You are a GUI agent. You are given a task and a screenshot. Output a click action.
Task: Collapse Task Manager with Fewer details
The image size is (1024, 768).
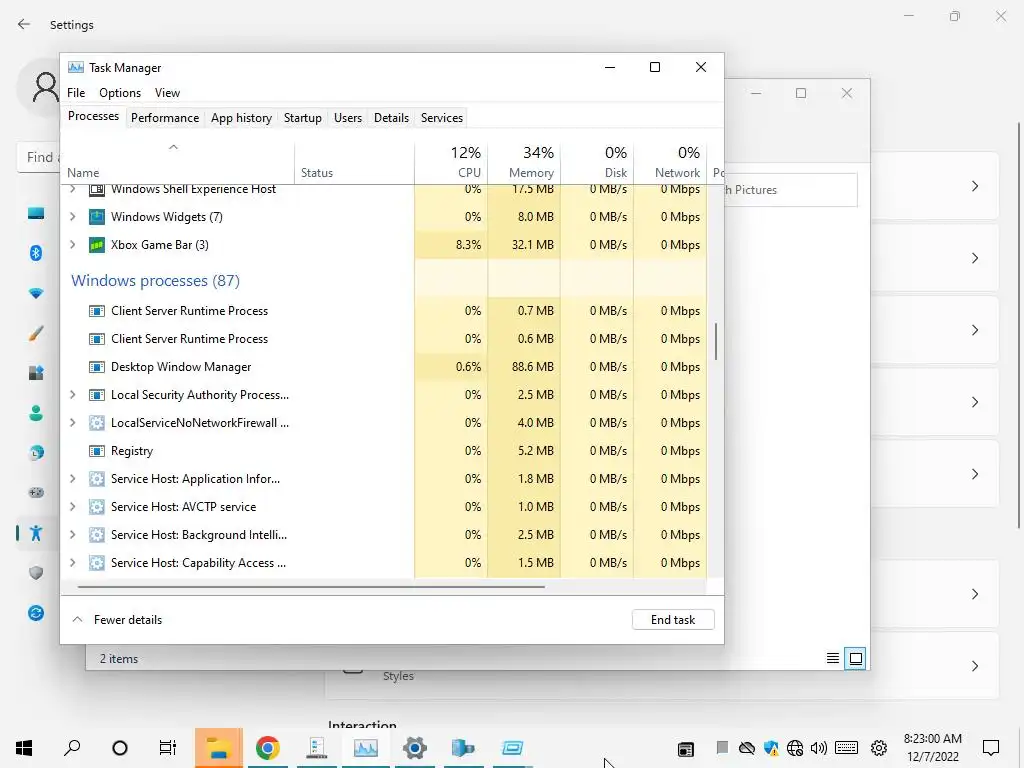pyautogui.click(x=117, y=620)
